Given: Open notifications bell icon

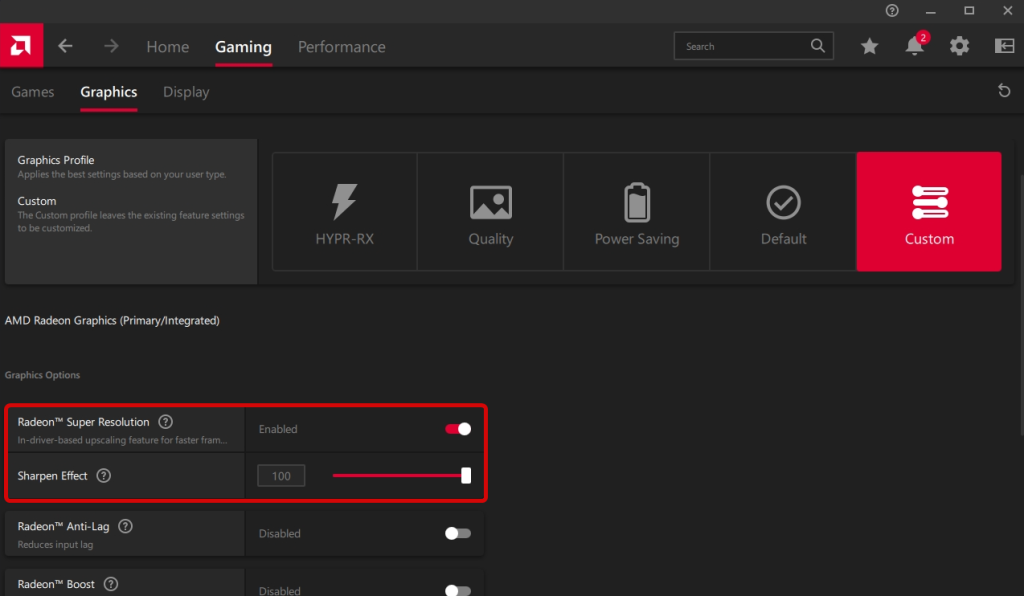Looking at the screenshot, I should pos(914,46).
